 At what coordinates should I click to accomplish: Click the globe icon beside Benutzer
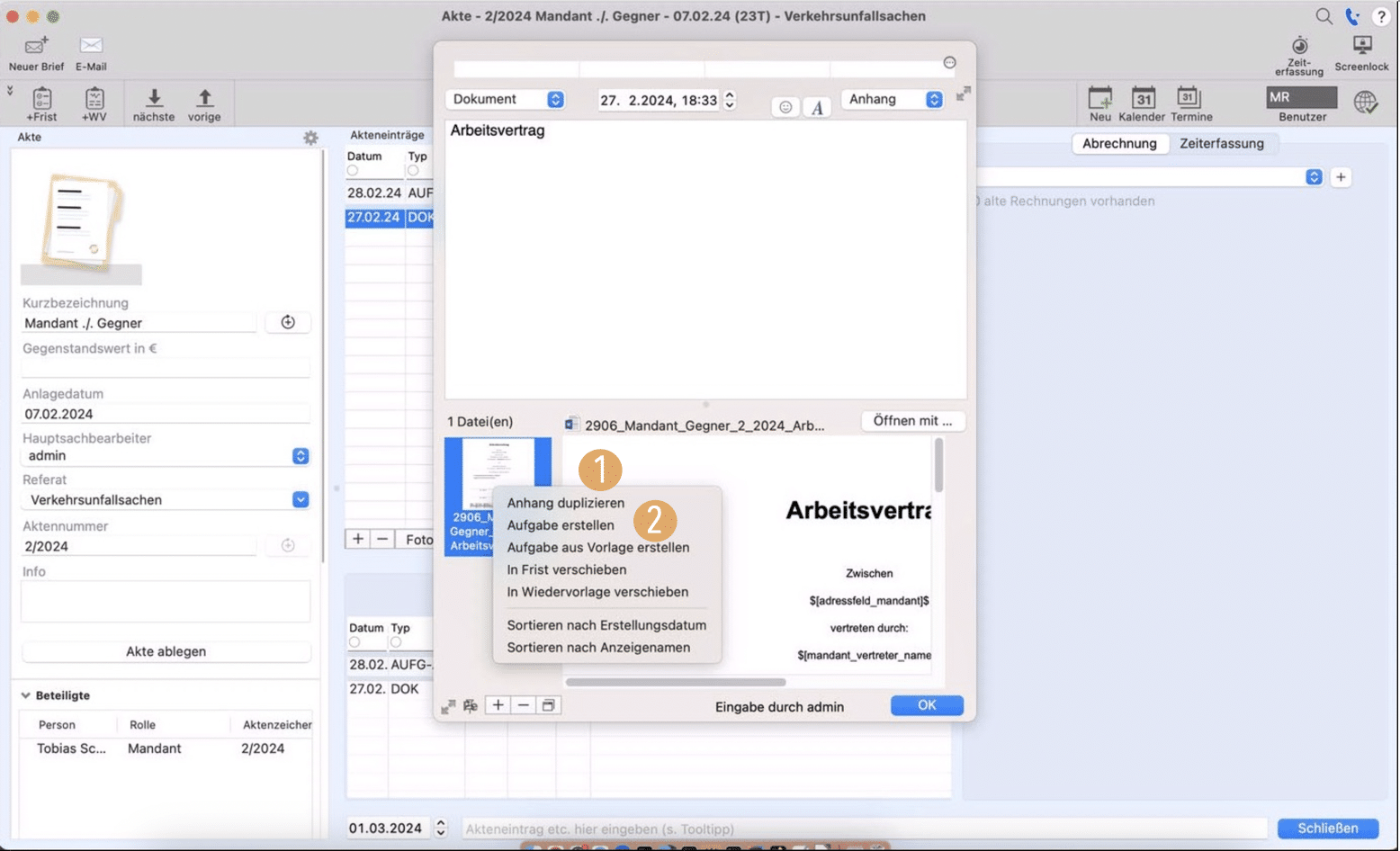(x=1365, y=102)
